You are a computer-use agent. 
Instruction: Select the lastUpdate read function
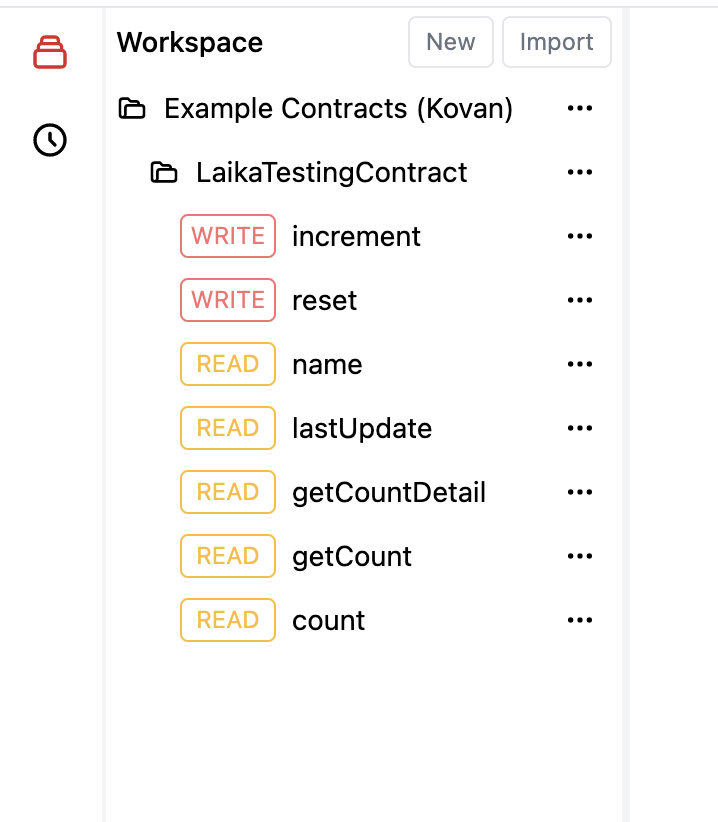click(x=361, y=429)
